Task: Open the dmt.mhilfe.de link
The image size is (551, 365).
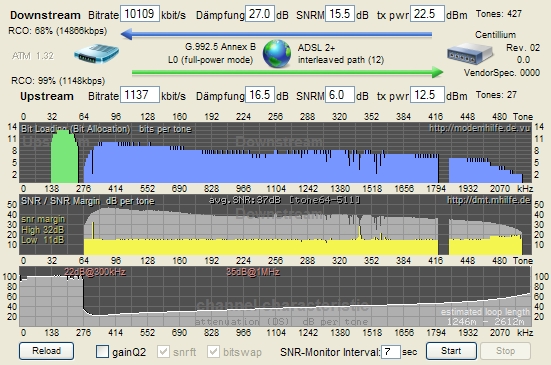Action: point(488,200)
